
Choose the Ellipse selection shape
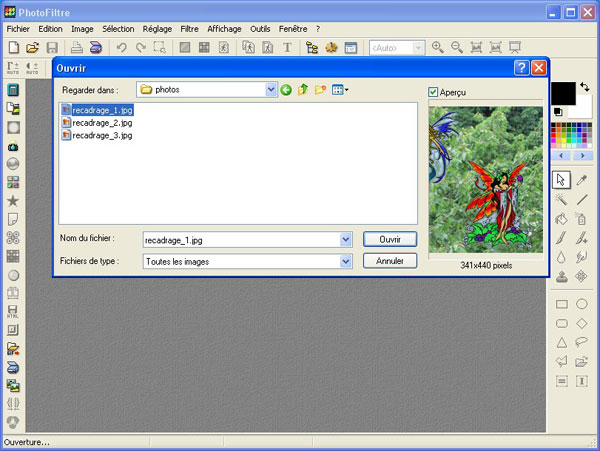(x=582, y=304)
